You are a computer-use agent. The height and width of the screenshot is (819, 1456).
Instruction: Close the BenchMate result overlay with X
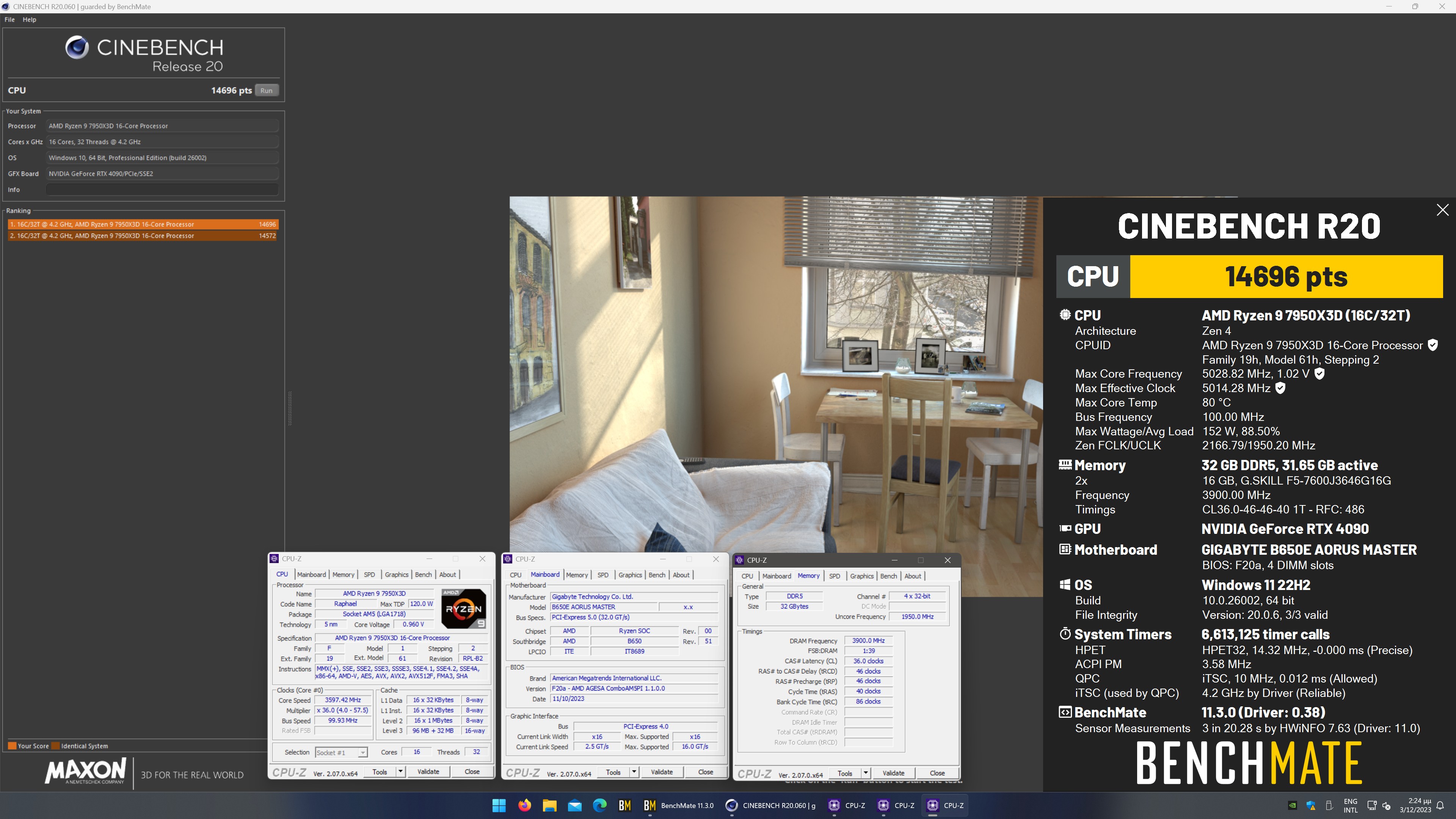point(1442,210)
